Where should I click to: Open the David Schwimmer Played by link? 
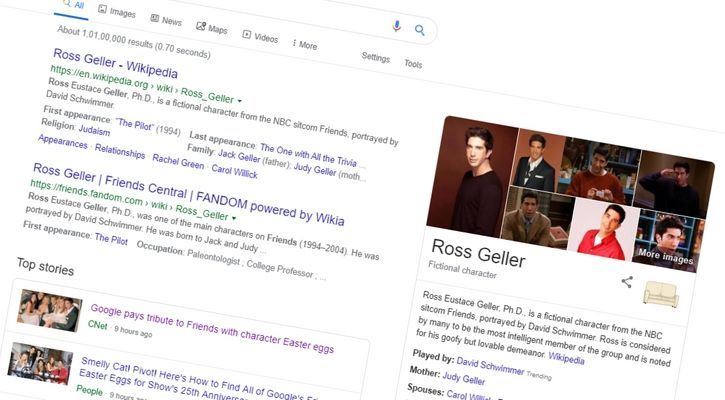click(490, 366)
